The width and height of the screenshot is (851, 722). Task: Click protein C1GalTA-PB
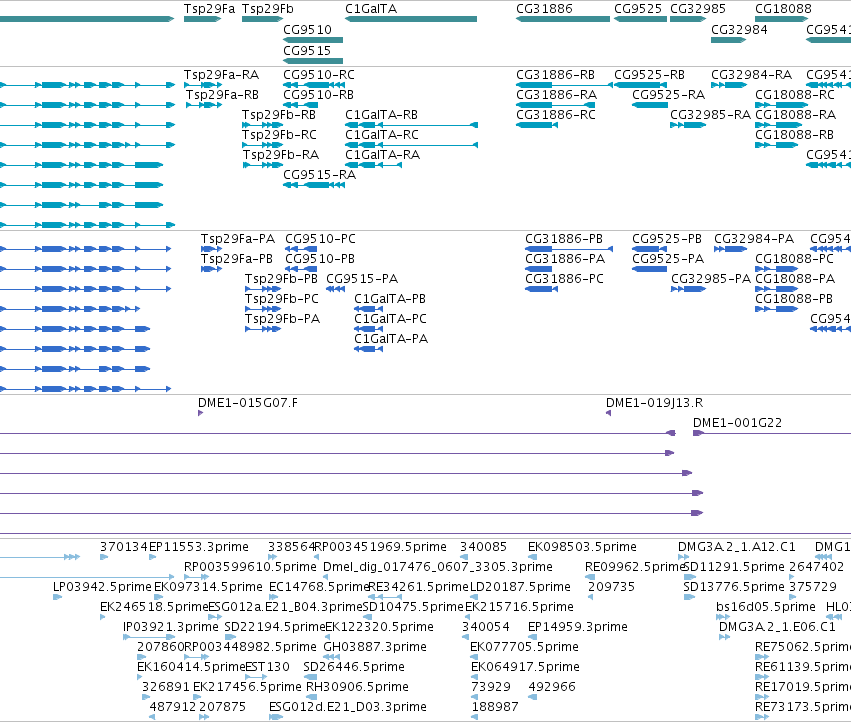[390, 299]
